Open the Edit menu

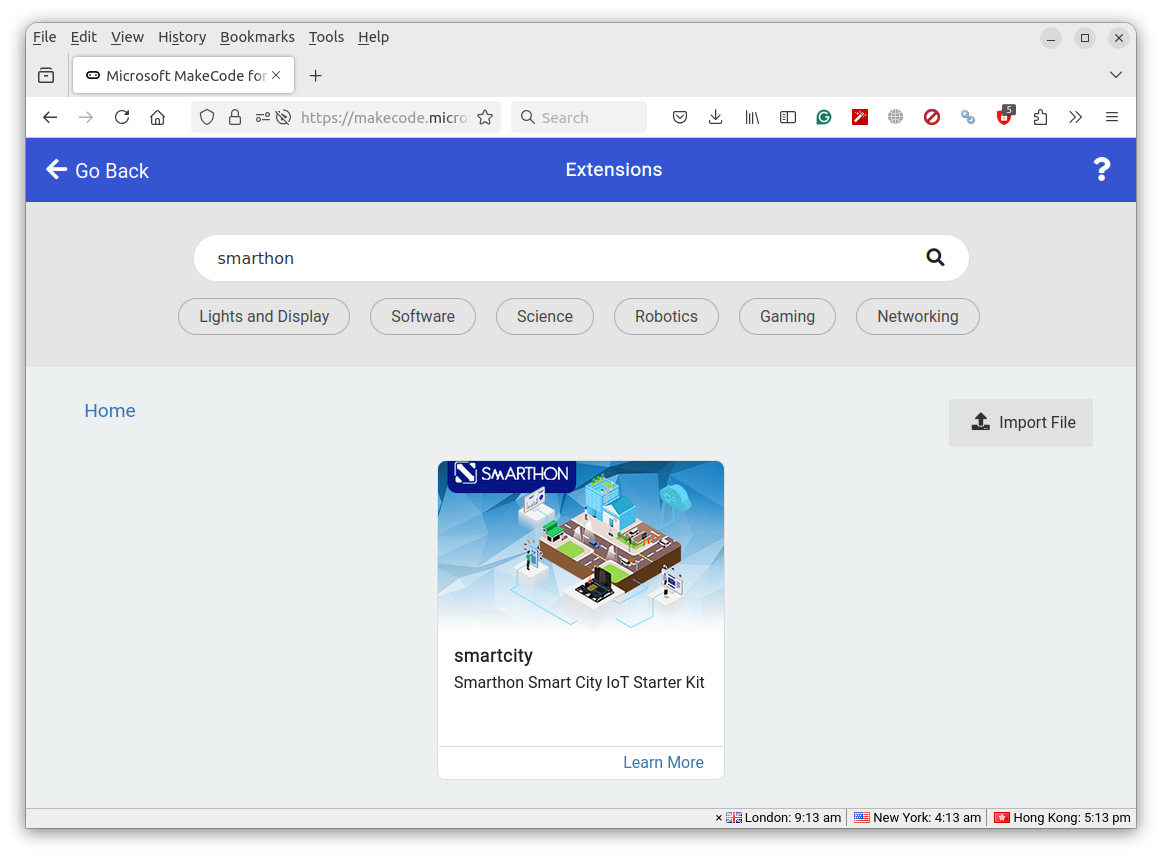pos(84,37)
